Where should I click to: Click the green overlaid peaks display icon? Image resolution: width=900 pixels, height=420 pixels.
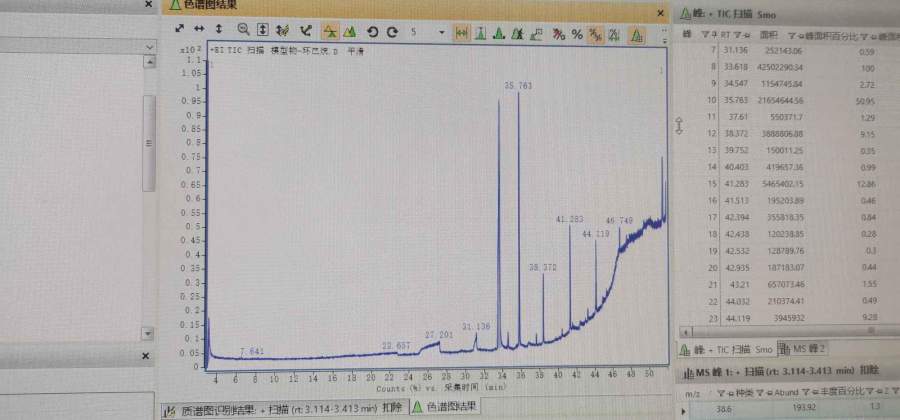point(350,32)
